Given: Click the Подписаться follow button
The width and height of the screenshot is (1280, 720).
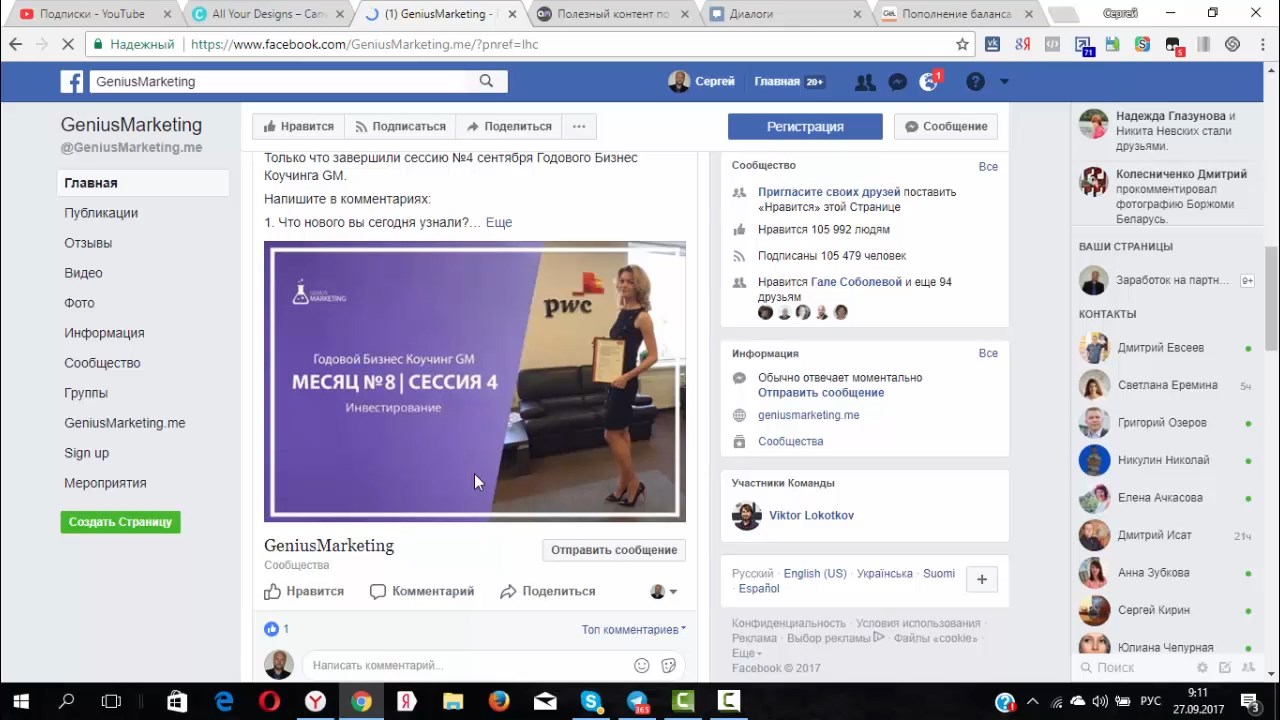Looking at the screenshot, I should click(x=400, y=126).
